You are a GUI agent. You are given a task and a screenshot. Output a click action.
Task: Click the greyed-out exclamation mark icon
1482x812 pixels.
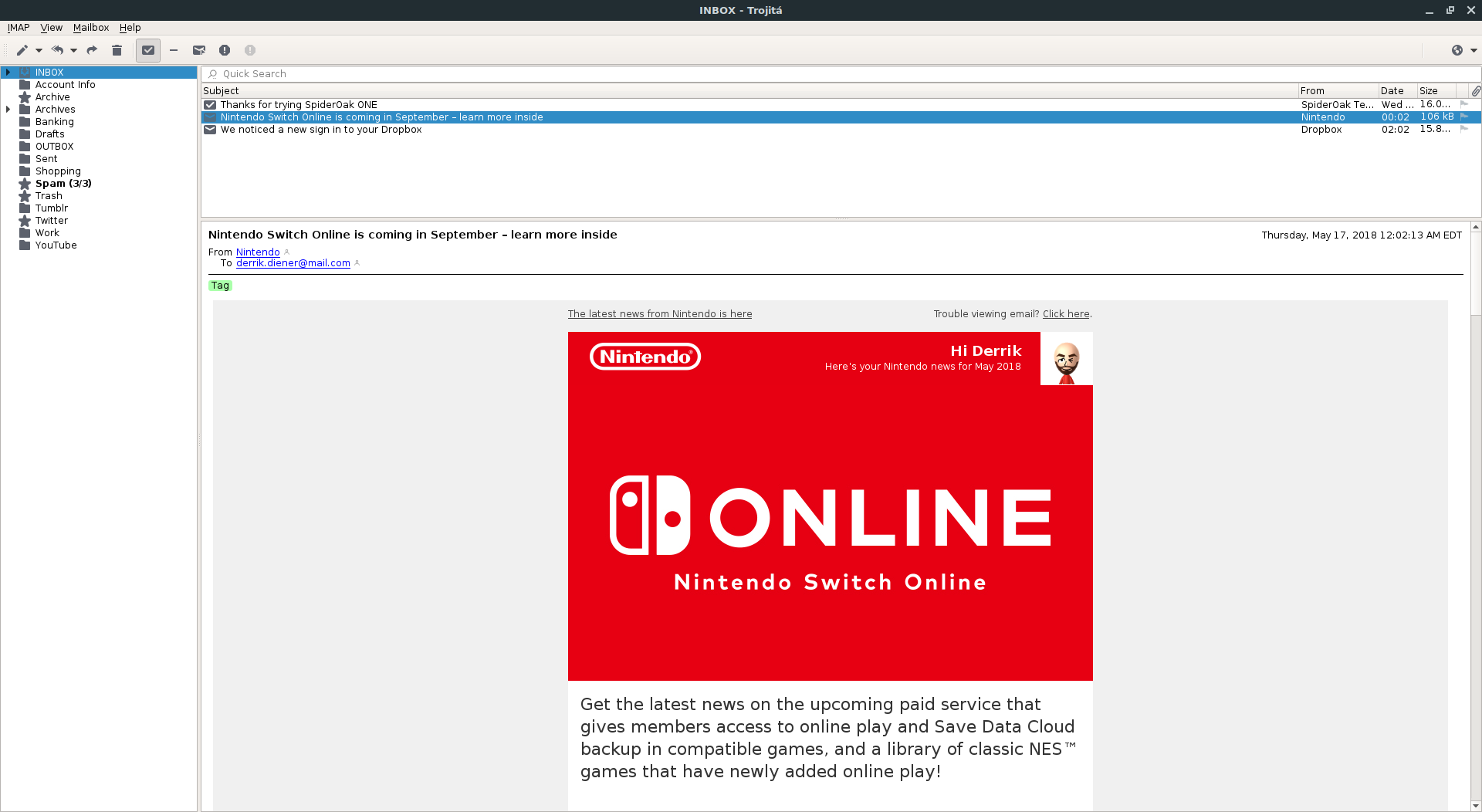(x=250, y=50)
